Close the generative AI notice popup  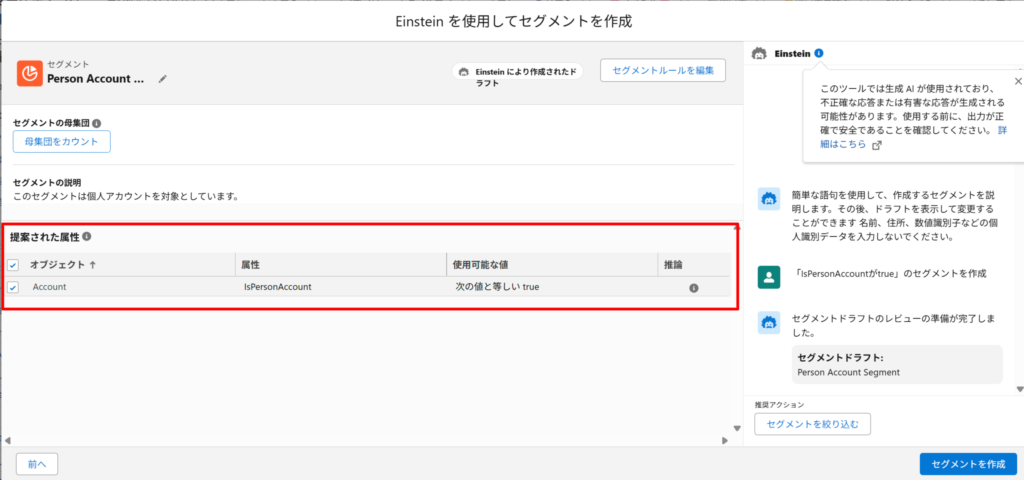1017,81
